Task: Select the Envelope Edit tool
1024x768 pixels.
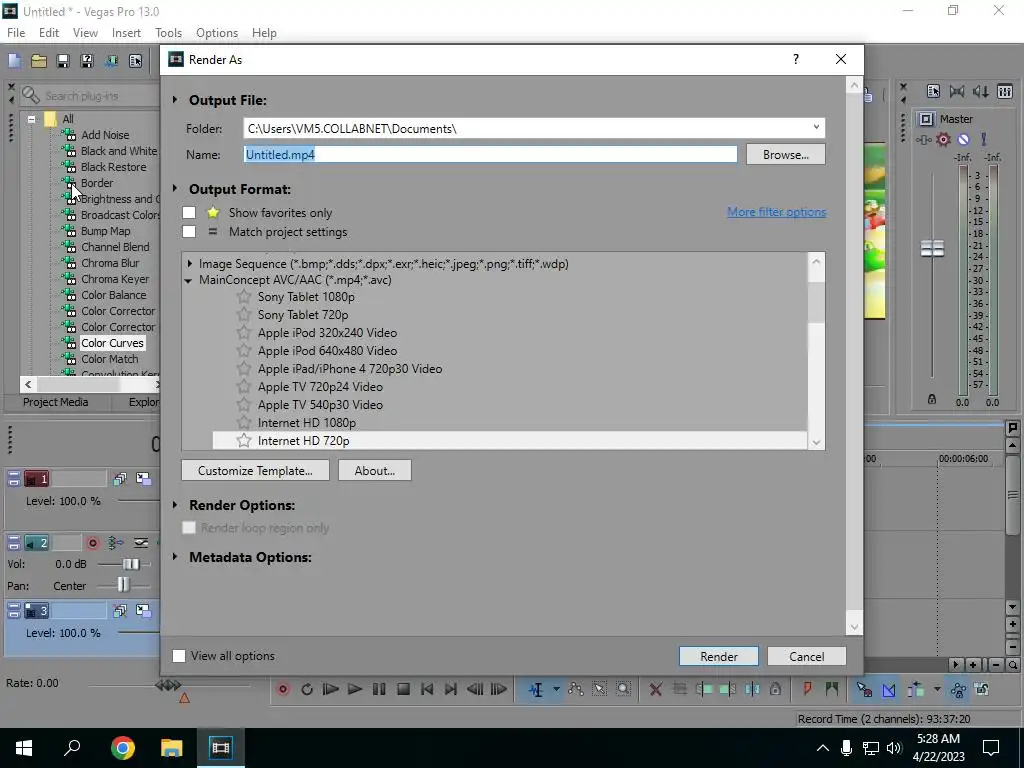Action: click(x=575, y=689)
